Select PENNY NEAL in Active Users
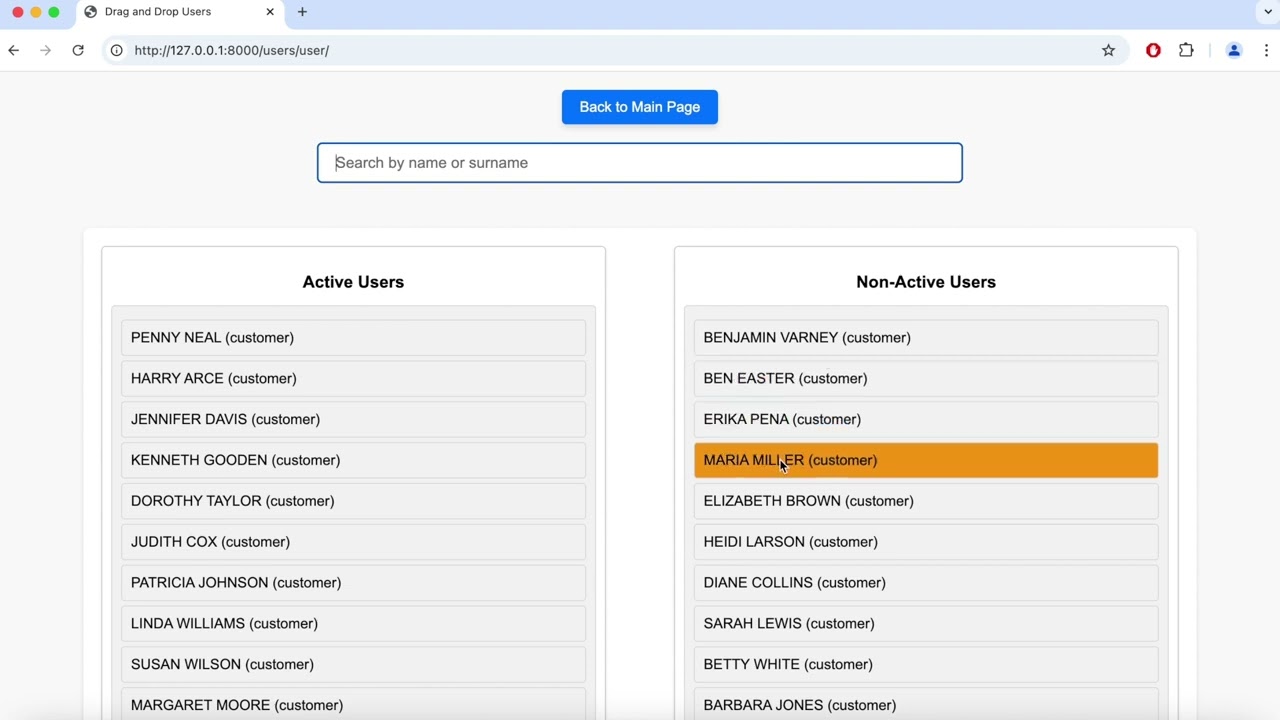 tap(353, 338)
